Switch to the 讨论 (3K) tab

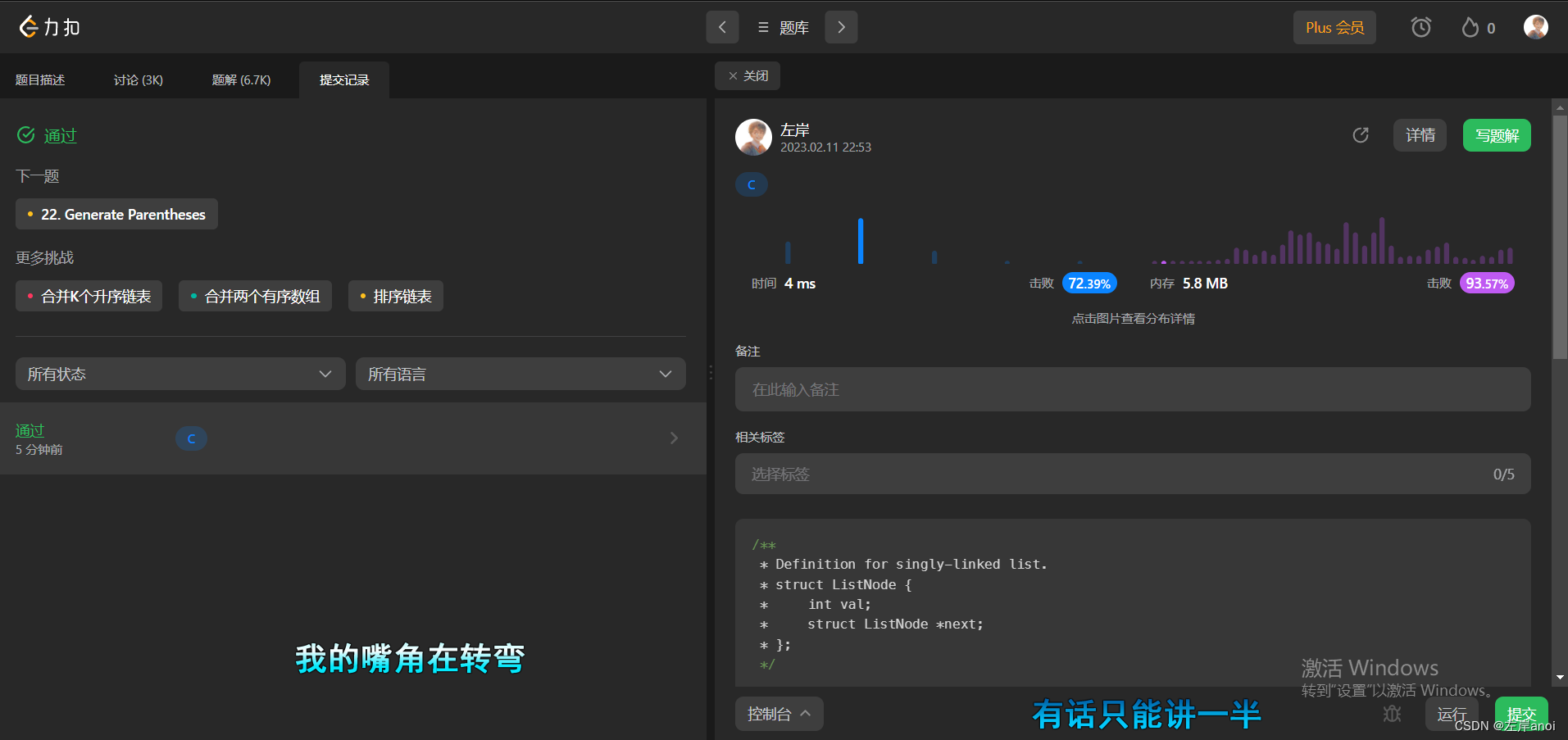click(x=138, y=79)
